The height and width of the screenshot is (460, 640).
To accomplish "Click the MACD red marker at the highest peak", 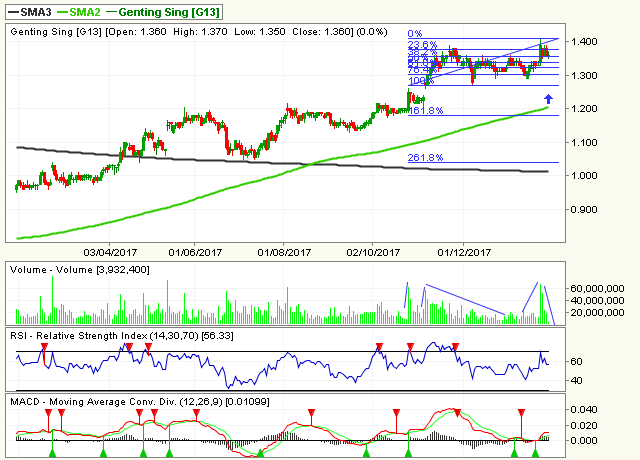I will [458, 413].
